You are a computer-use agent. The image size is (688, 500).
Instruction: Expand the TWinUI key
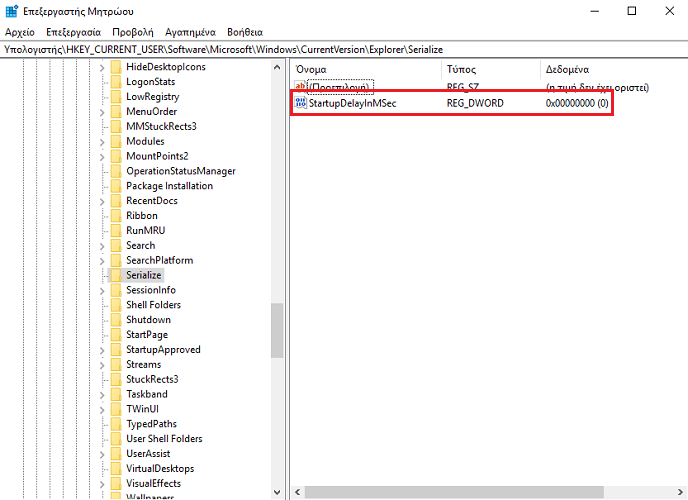pyautogui.click(x=102, y=410)
